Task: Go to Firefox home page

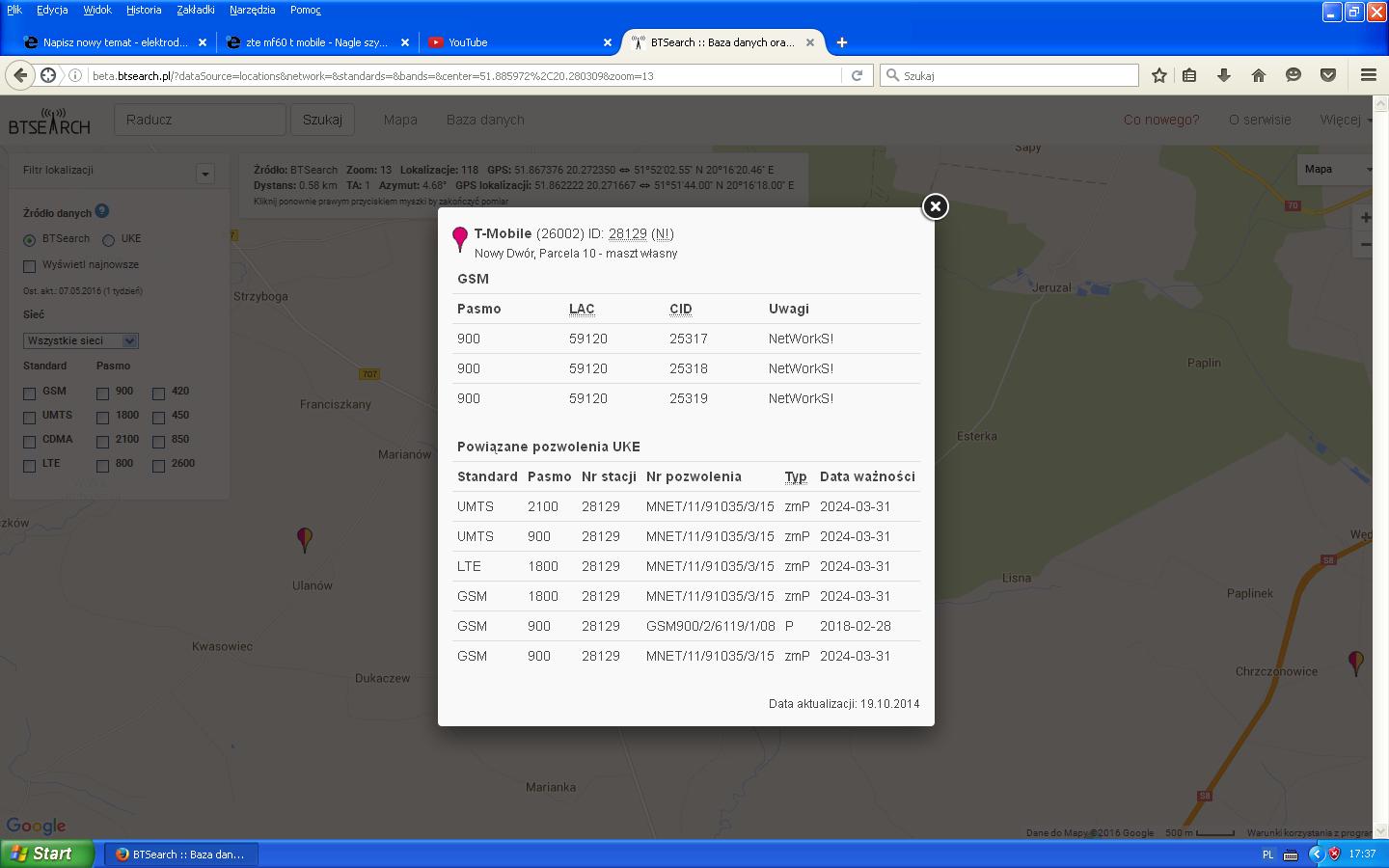Action: coord(1259,75)
